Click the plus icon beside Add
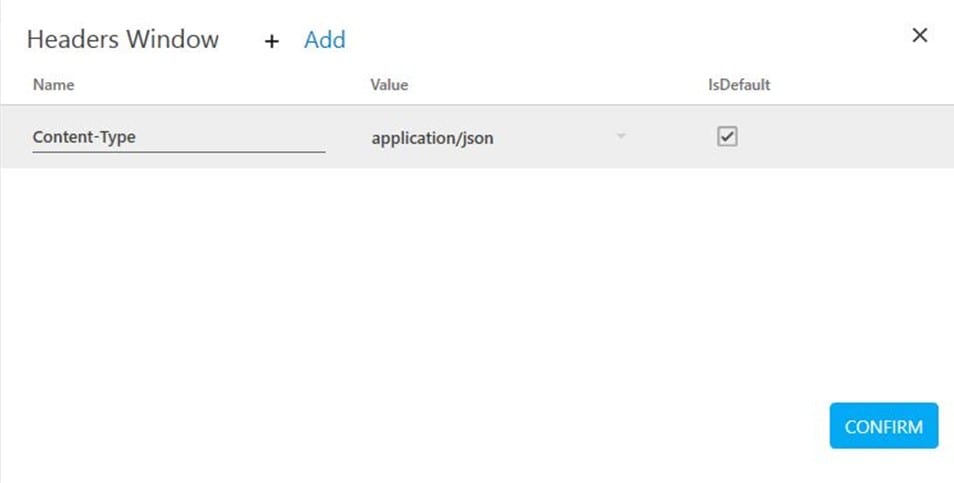954x483 pixels. pos(271,41)
